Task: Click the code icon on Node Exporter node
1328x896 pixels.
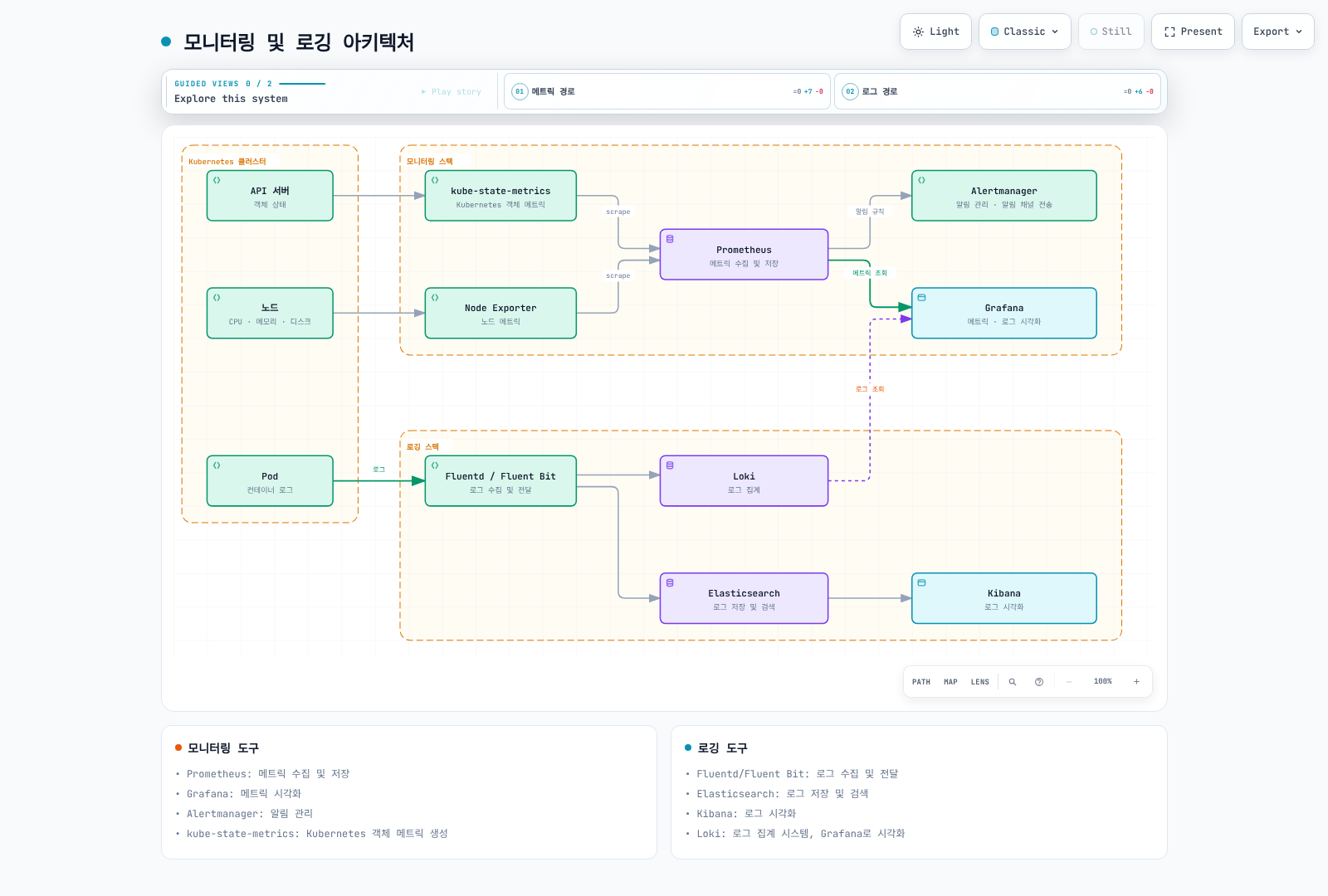Action: 435,298
